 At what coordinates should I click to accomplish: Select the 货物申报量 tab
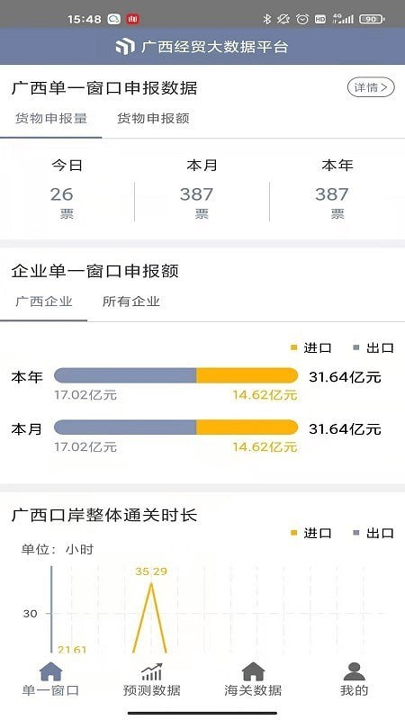point(51,118)
